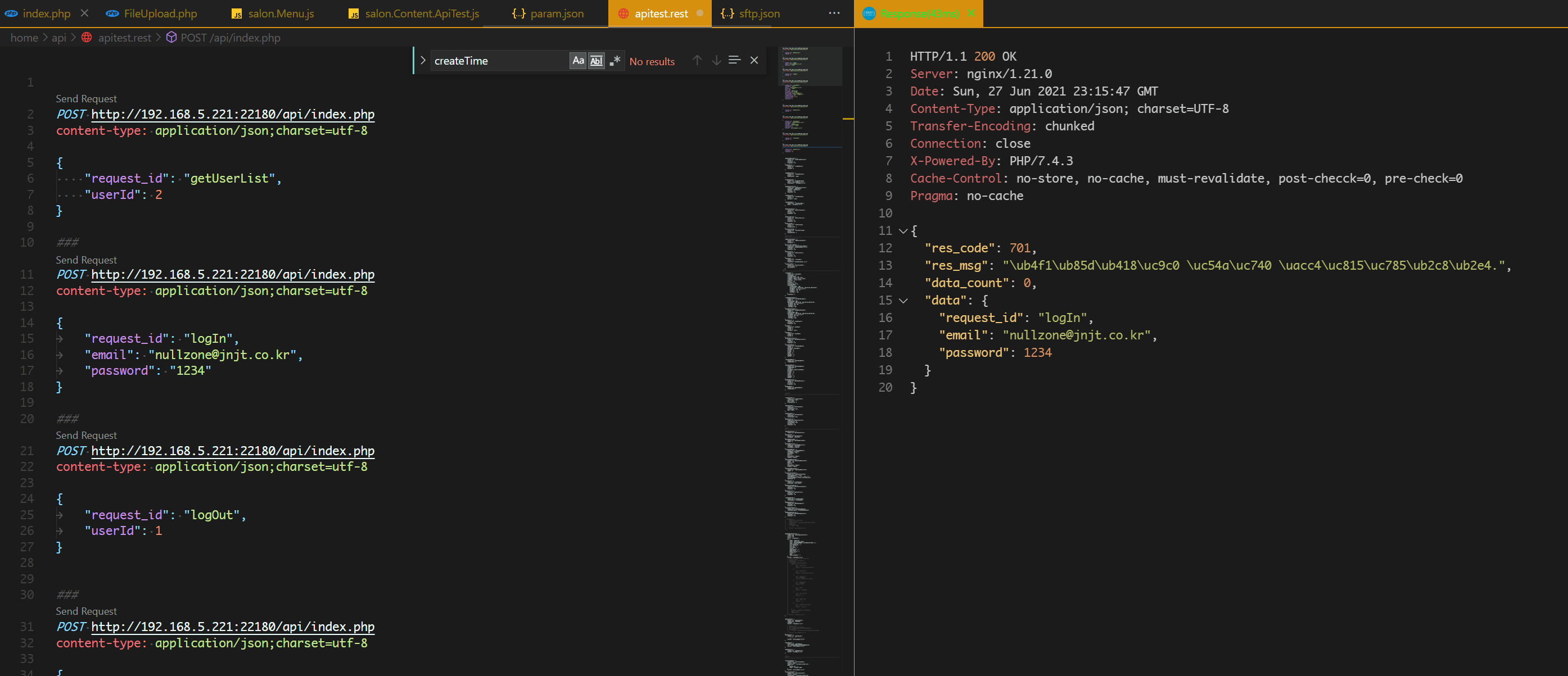The width and height of the screenshot is (1568, 676).
Task: Go to previous match arrow
Action: pos(697,60)
